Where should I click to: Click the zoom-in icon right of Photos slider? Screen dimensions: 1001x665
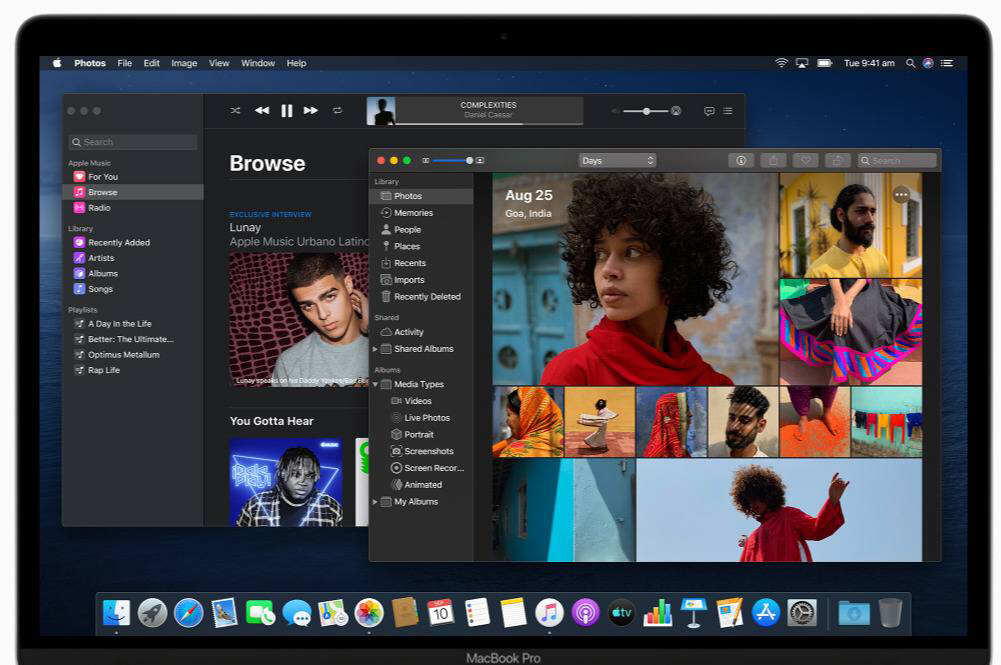pos(480,161)
